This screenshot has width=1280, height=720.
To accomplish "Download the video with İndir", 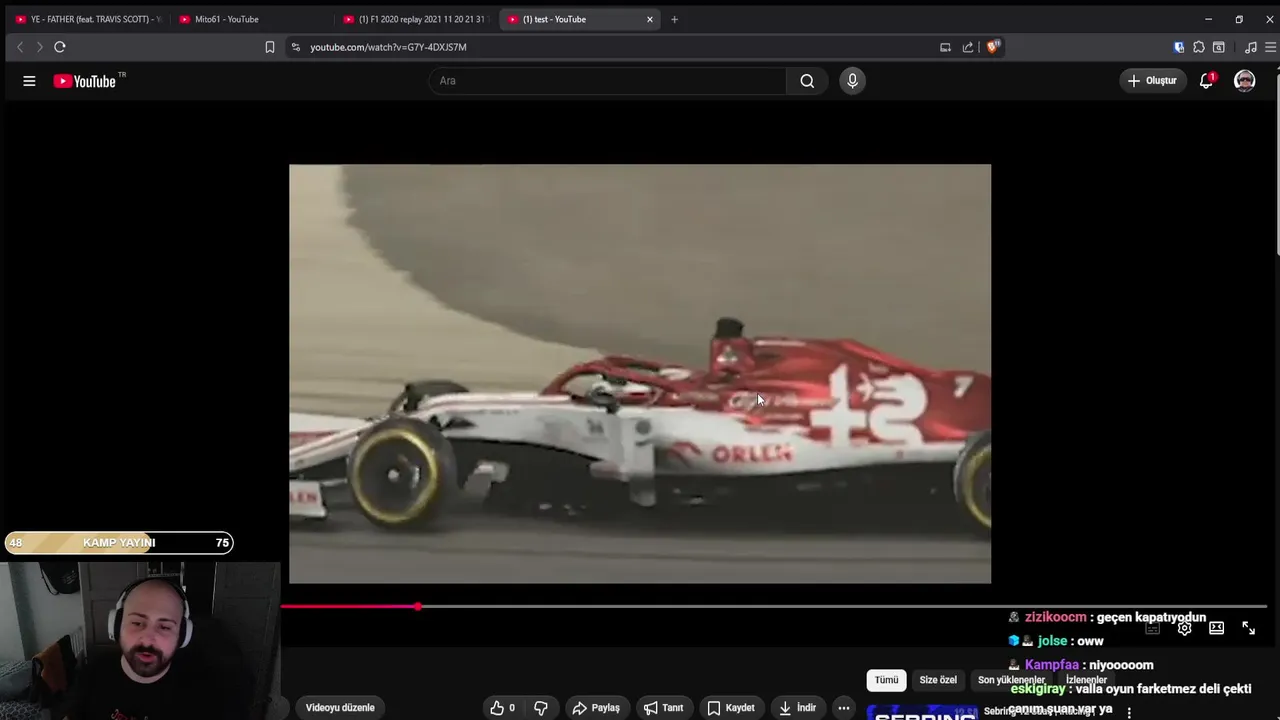I will (797, 708).
